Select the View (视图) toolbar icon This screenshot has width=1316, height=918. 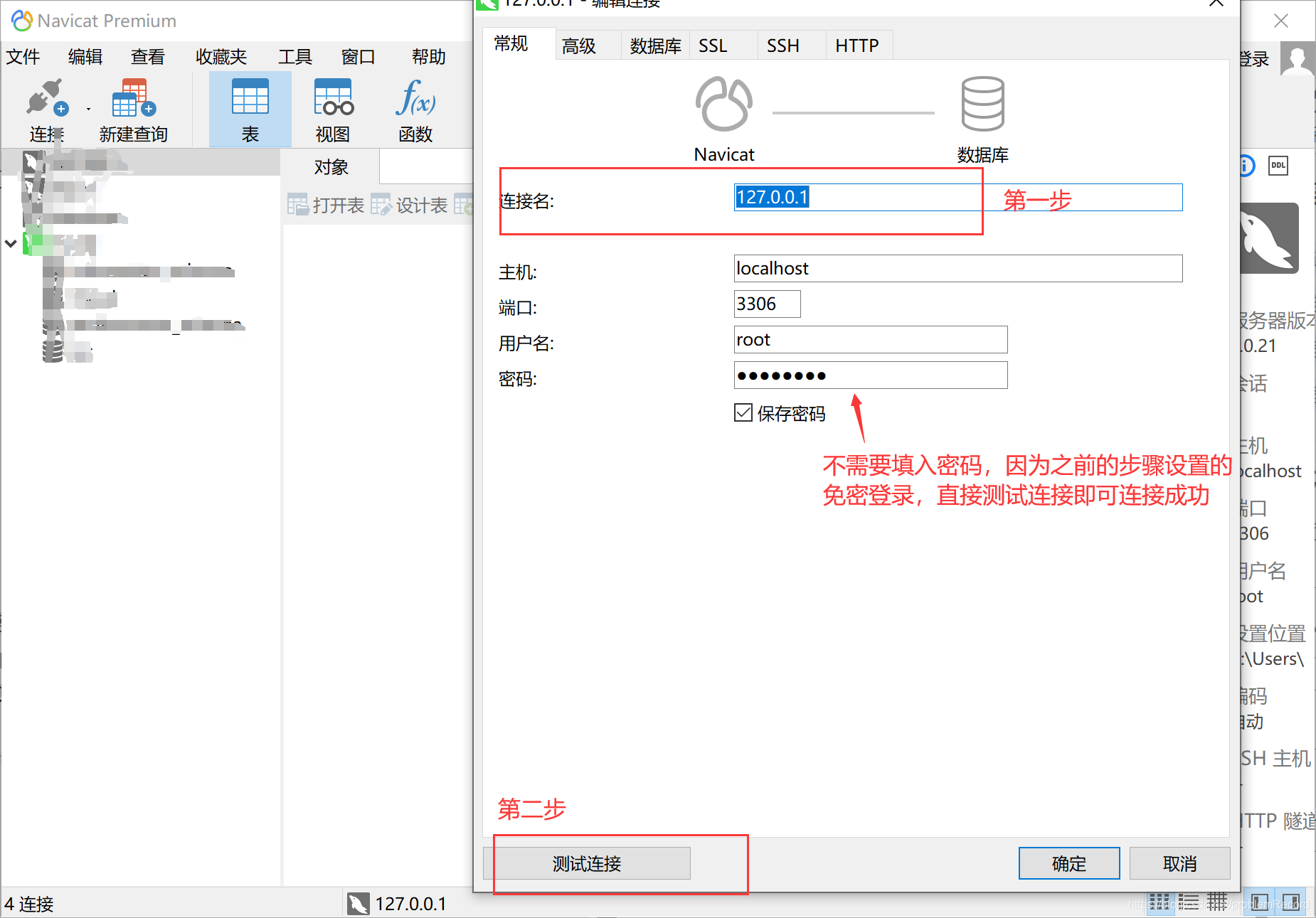click(x=334, y=97)
